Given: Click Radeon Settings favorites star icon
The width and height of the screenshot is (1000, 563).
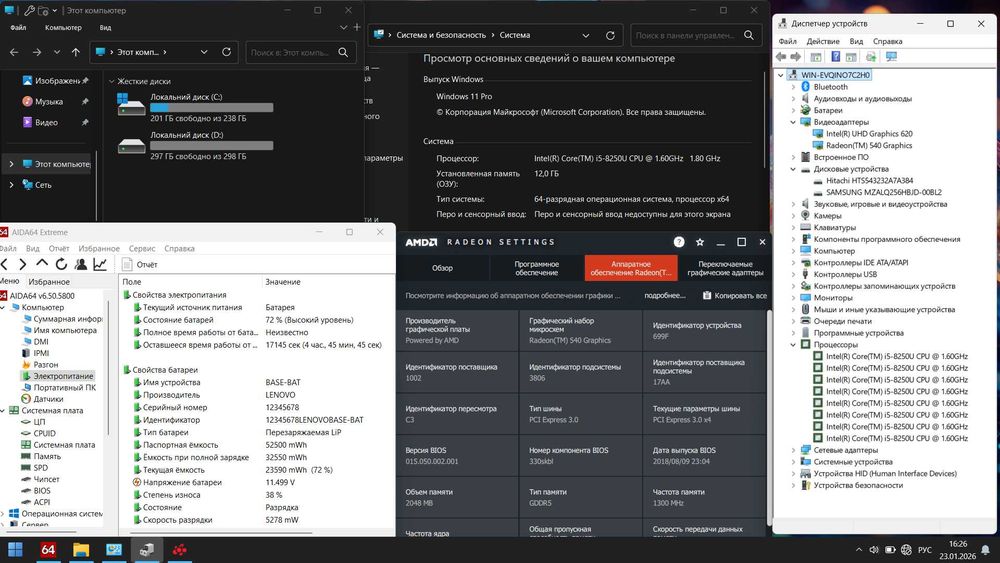Looking at the screenshot, I should coord(700,242).
